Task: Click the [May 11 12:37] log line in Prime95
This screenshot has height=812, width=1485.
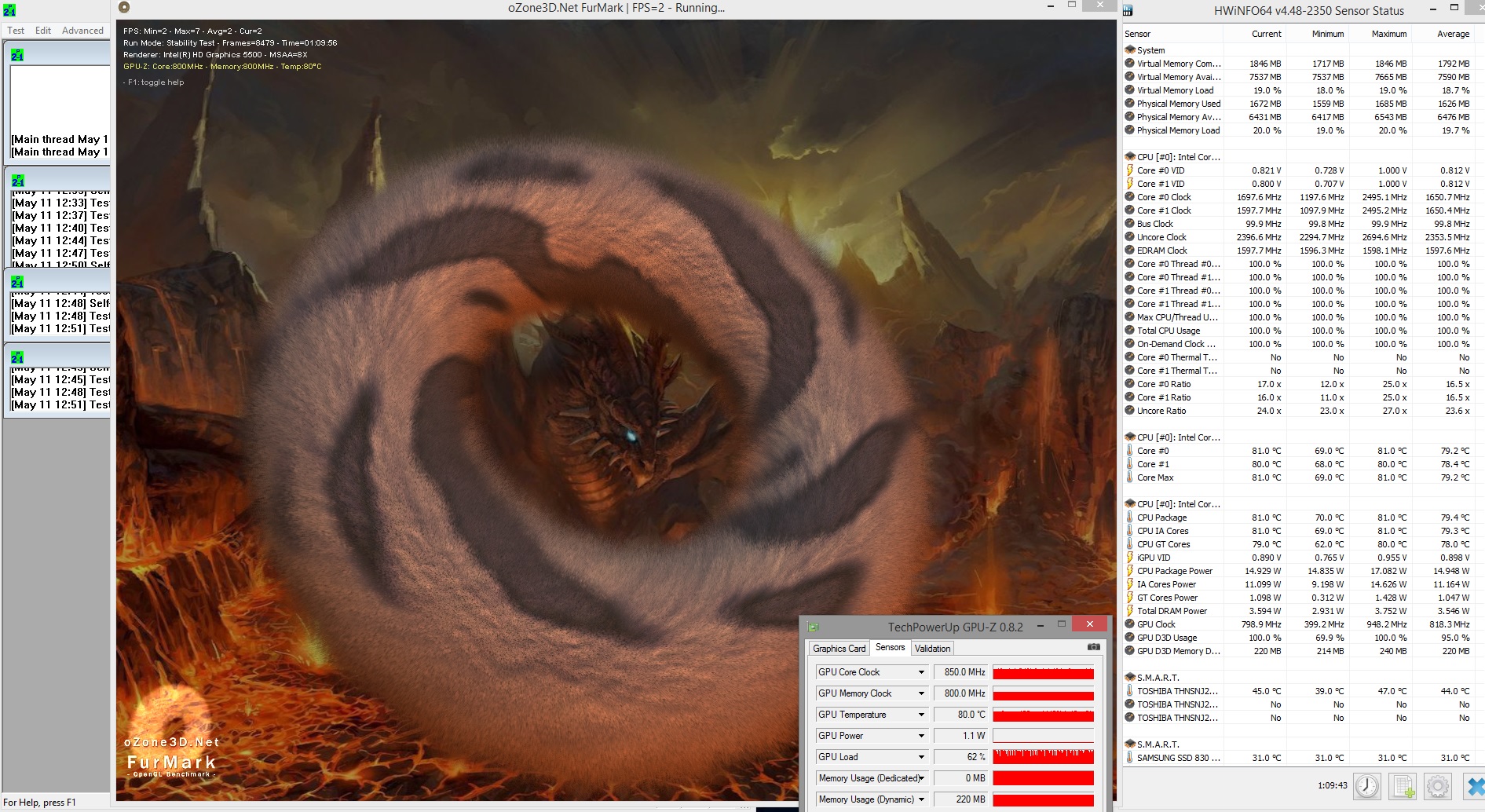Action: click(x=60, y=215)
